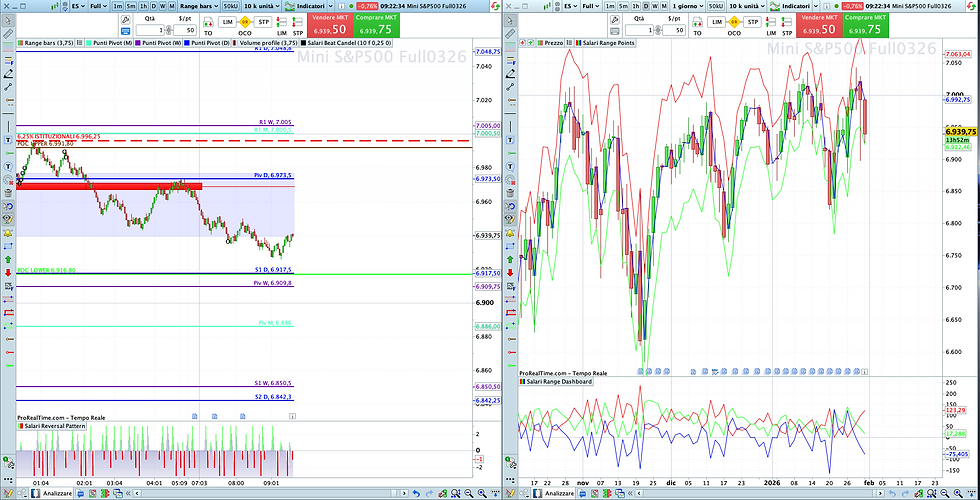
Task: Click the yellow bell alert icon in left sidebar
Action: (8, 232)
